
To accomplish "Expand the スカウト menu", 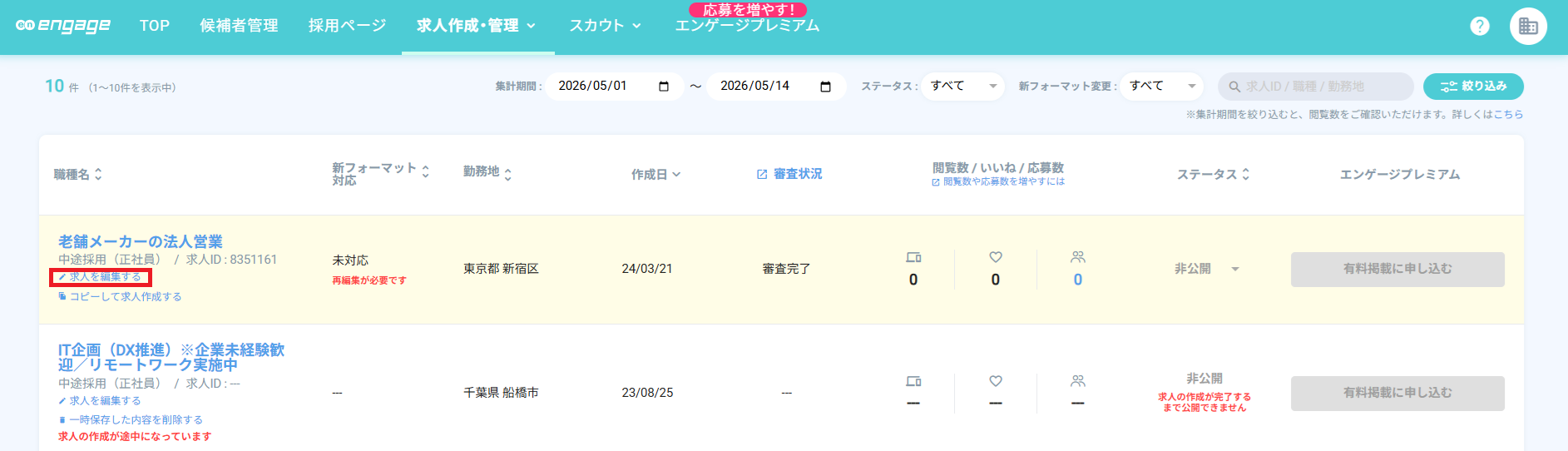I will pyautogui.click(x=606, y=26).
